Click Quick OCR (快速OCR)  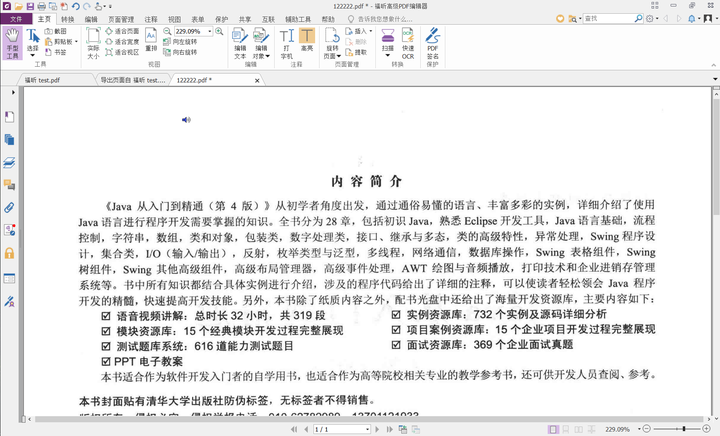408,43
